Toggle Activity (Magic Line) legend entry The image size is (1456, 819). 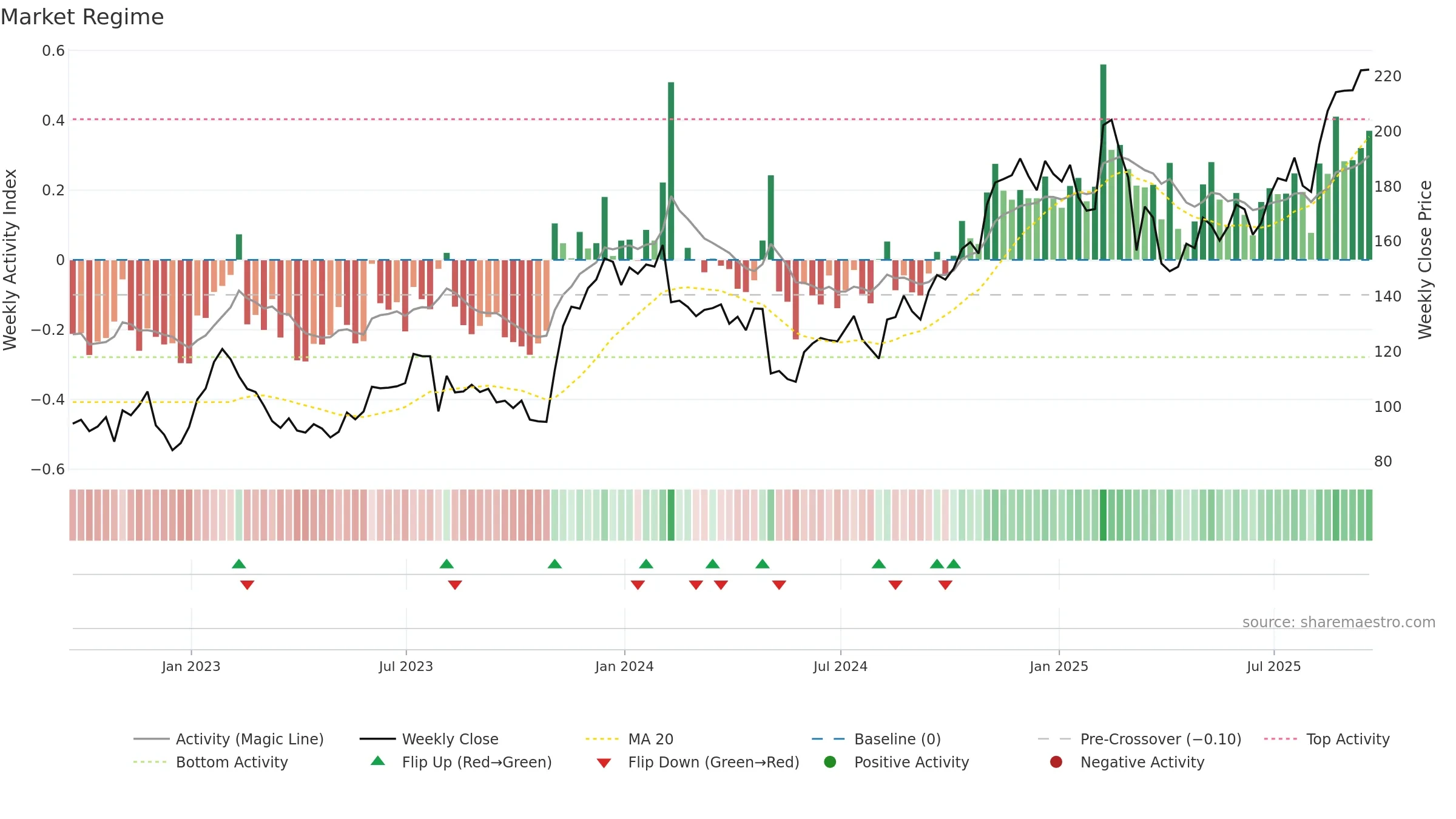pos(229,739)
